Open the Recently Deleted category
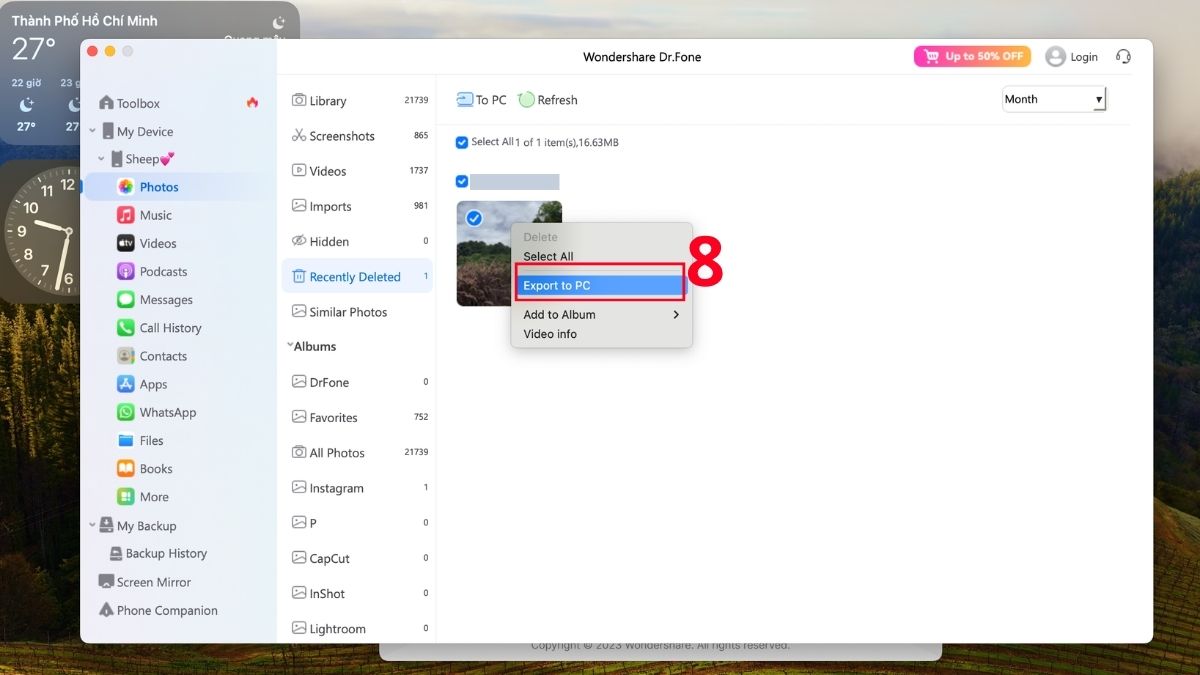Image resolution: width=1200 pixels, height=675 pixels. (357, 276)
